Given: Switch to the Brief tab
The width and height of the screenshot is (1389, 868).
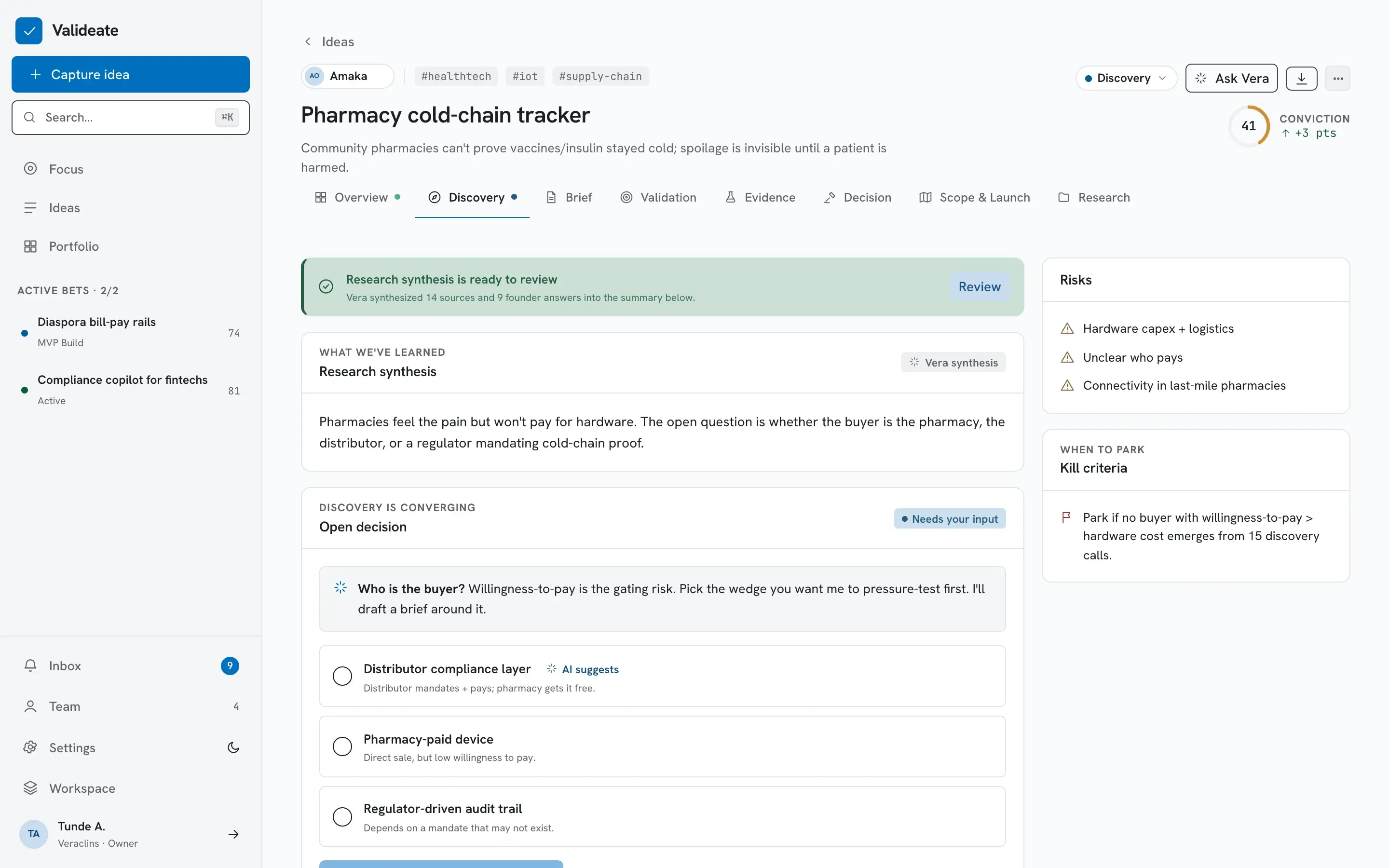Looking at the screenshot, I should [569, 198].
